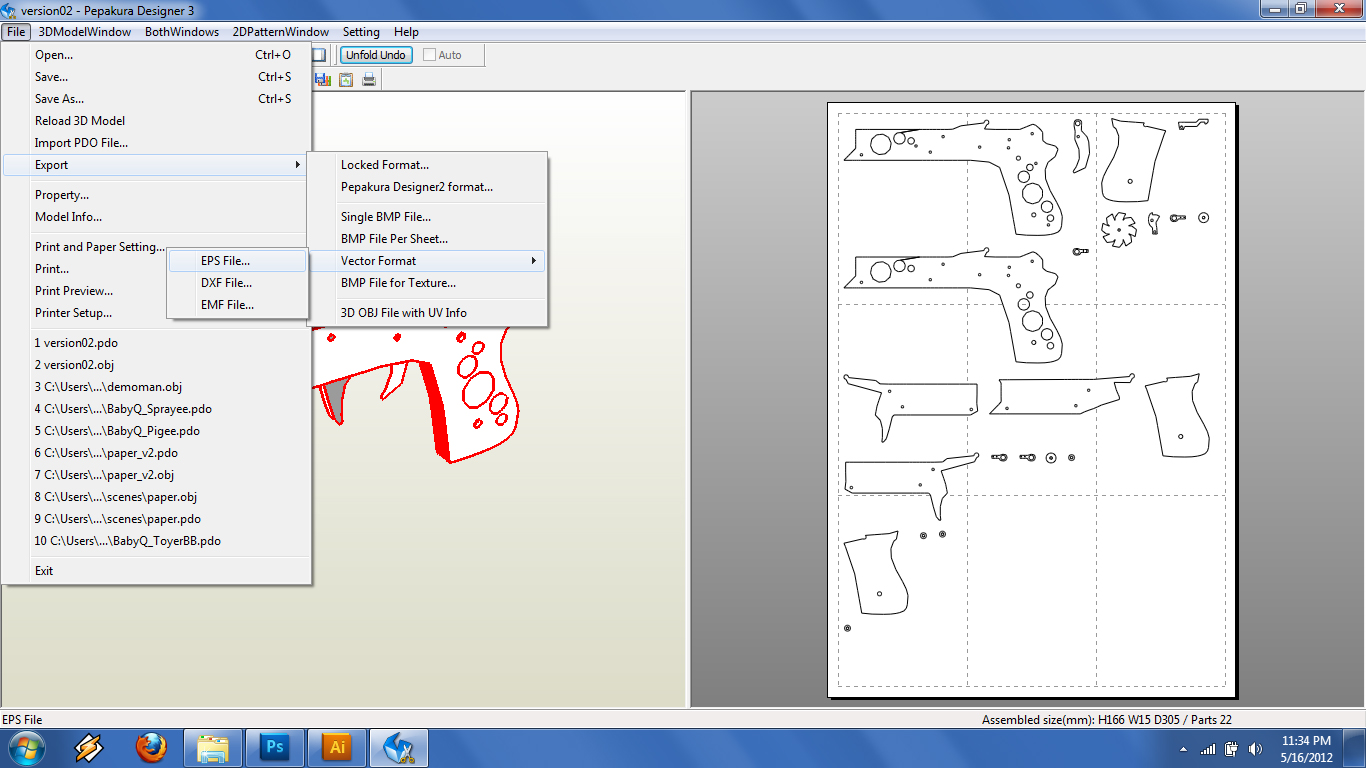Screen dimensions: 1366x768
Task: Open the Help menu
Action: coord(406,32)
